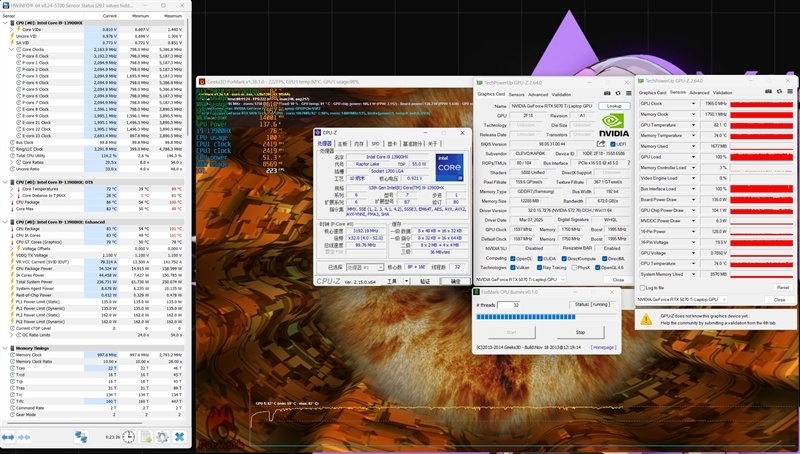The image size is (800, 454).
Task: Click the HWiNFO blue X close sensors icon
Action: tap(180, 437)
